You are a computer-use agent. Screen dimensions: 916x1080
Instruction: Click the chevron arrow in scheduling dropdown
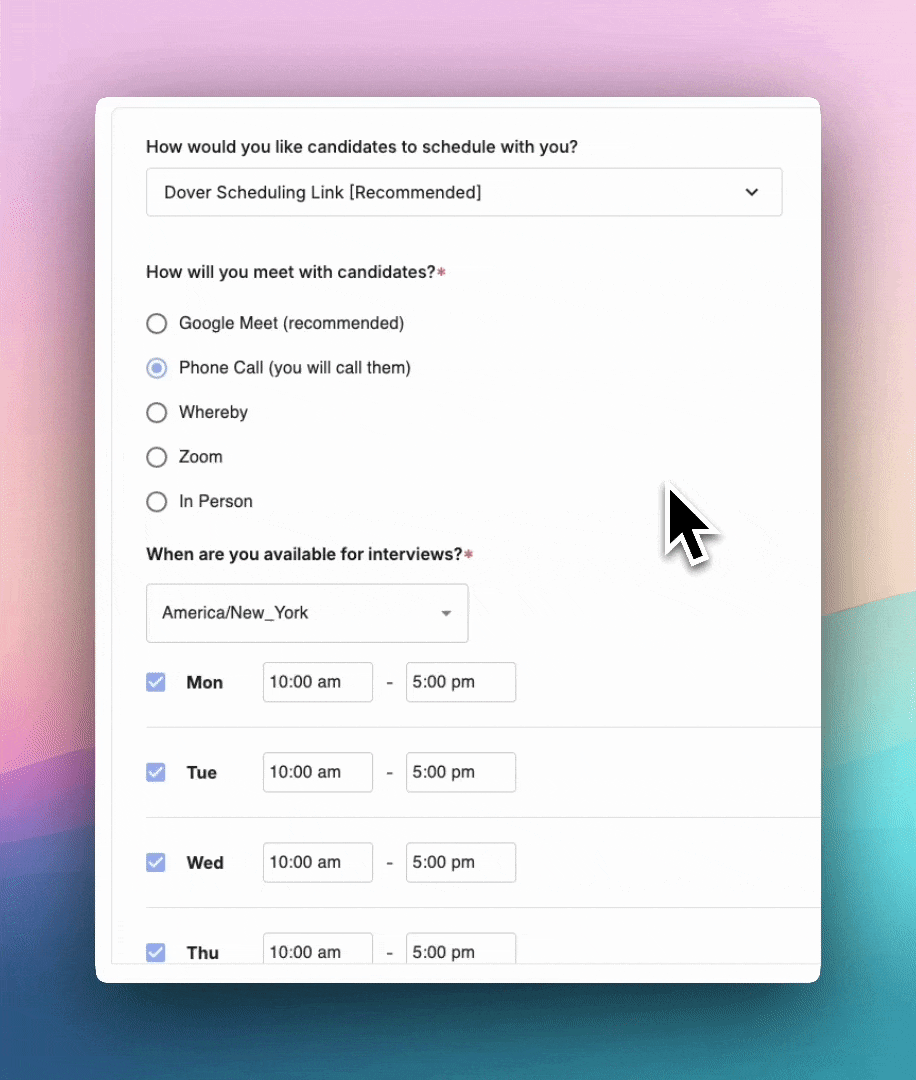tap(752, 192)
